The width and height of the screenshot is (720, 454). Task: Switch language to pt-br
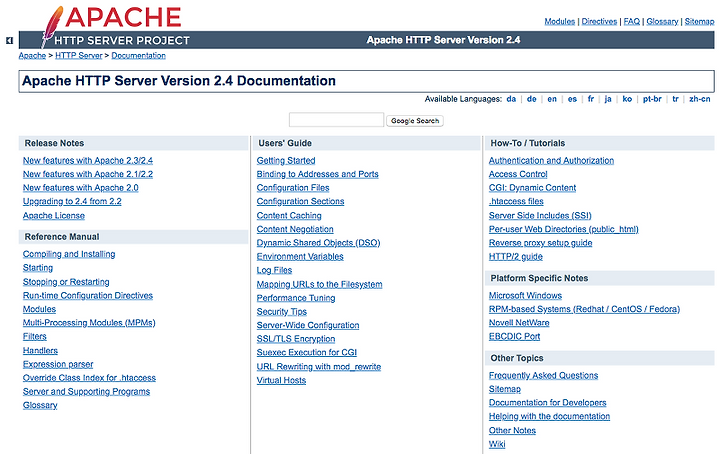pyautogui.click(x=652, y=99)
